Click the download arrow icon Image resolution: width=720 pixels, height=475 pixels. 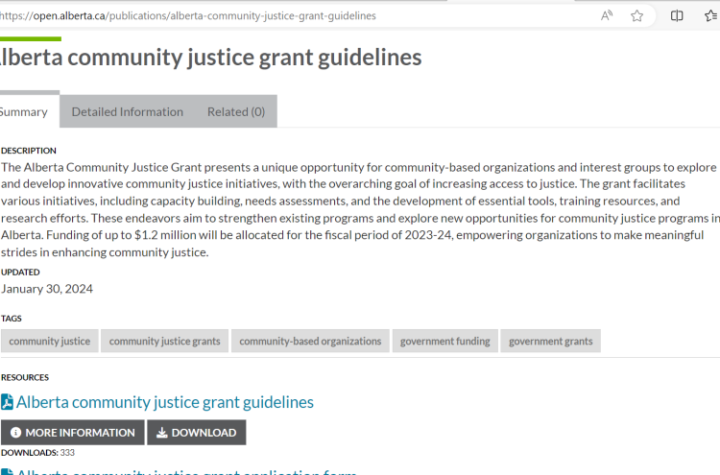(162, 433)
